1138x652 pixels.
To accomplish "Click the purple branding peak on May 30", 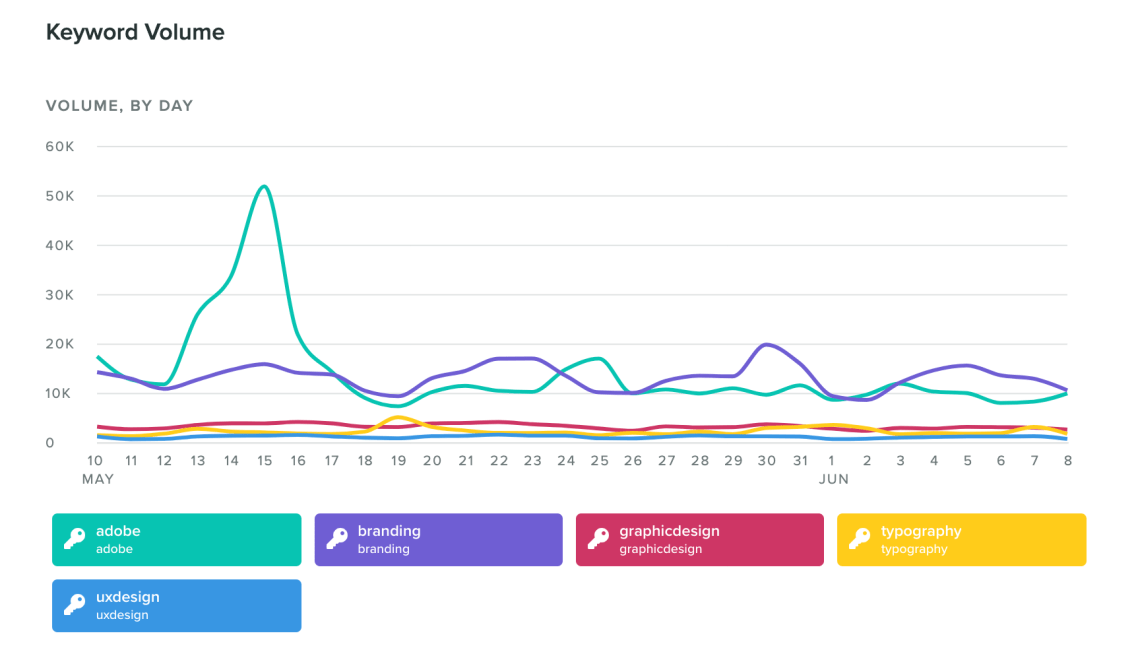I will tap(767, 344).
